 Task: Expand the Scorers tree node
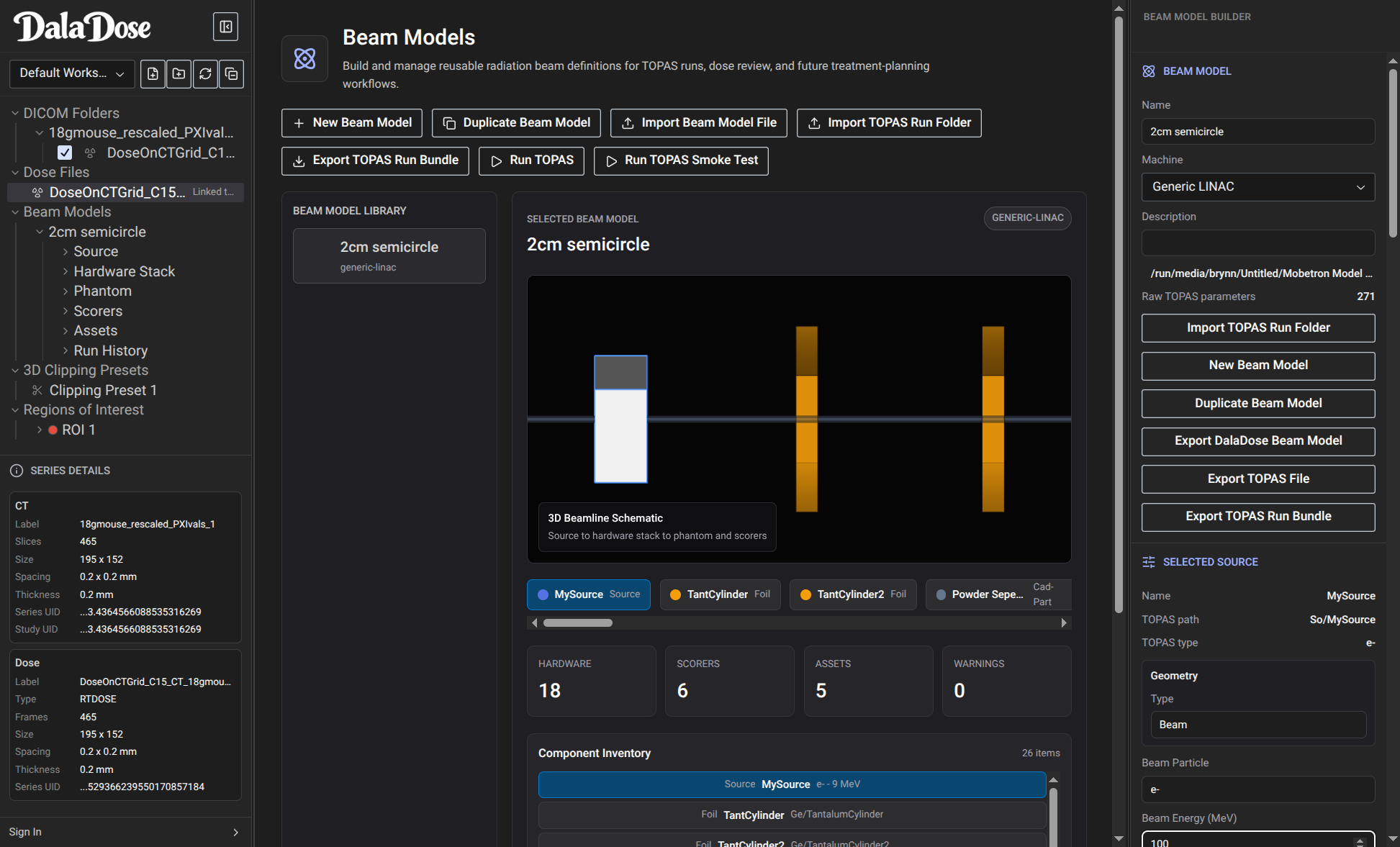pos(66,311)
